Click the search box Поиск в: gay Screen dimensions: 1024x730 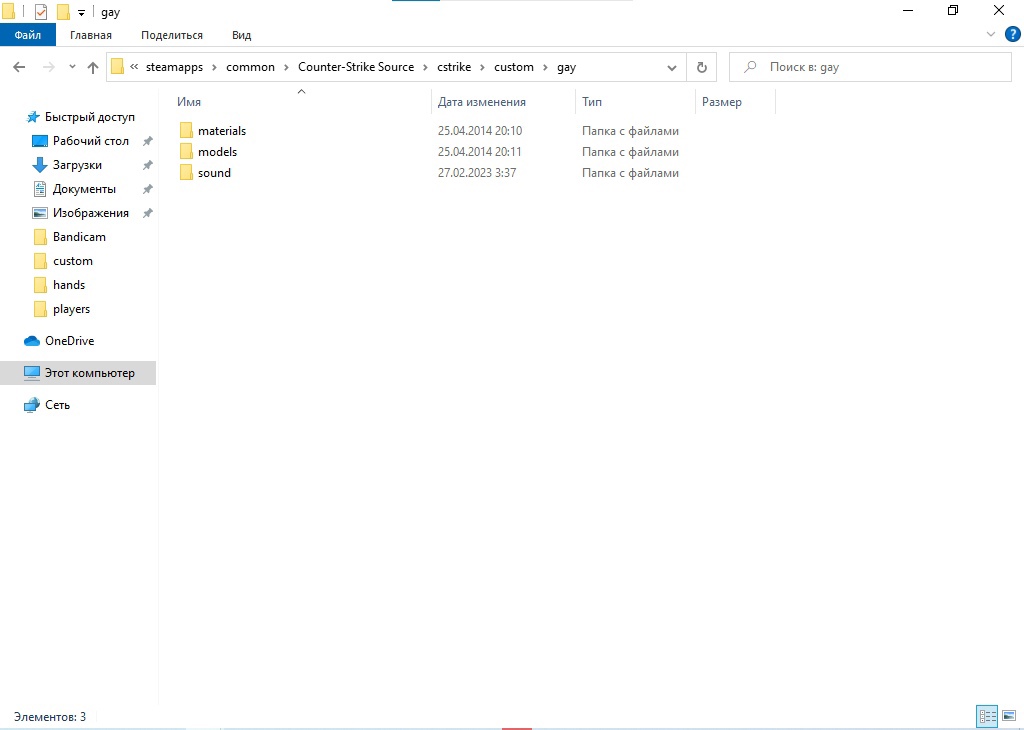pos(870,67)
